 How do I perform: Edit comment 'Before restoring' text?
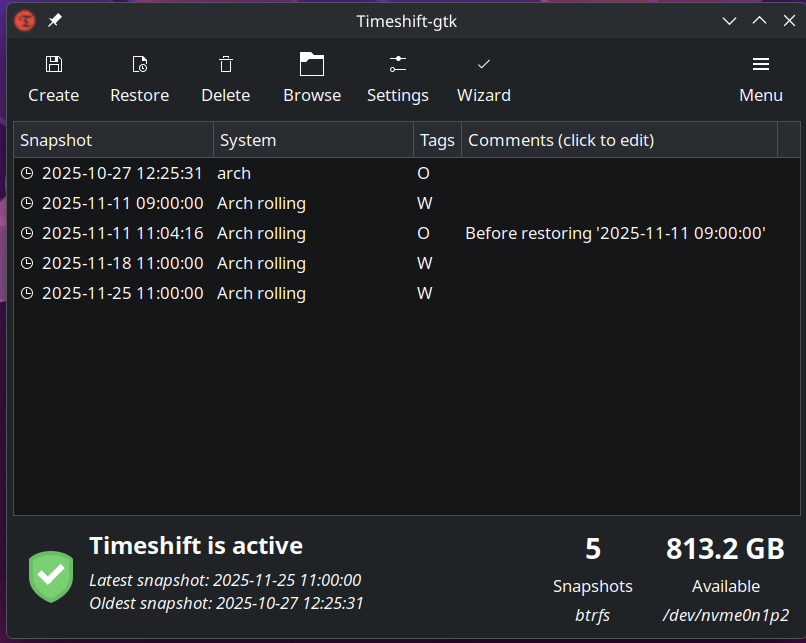615,233
